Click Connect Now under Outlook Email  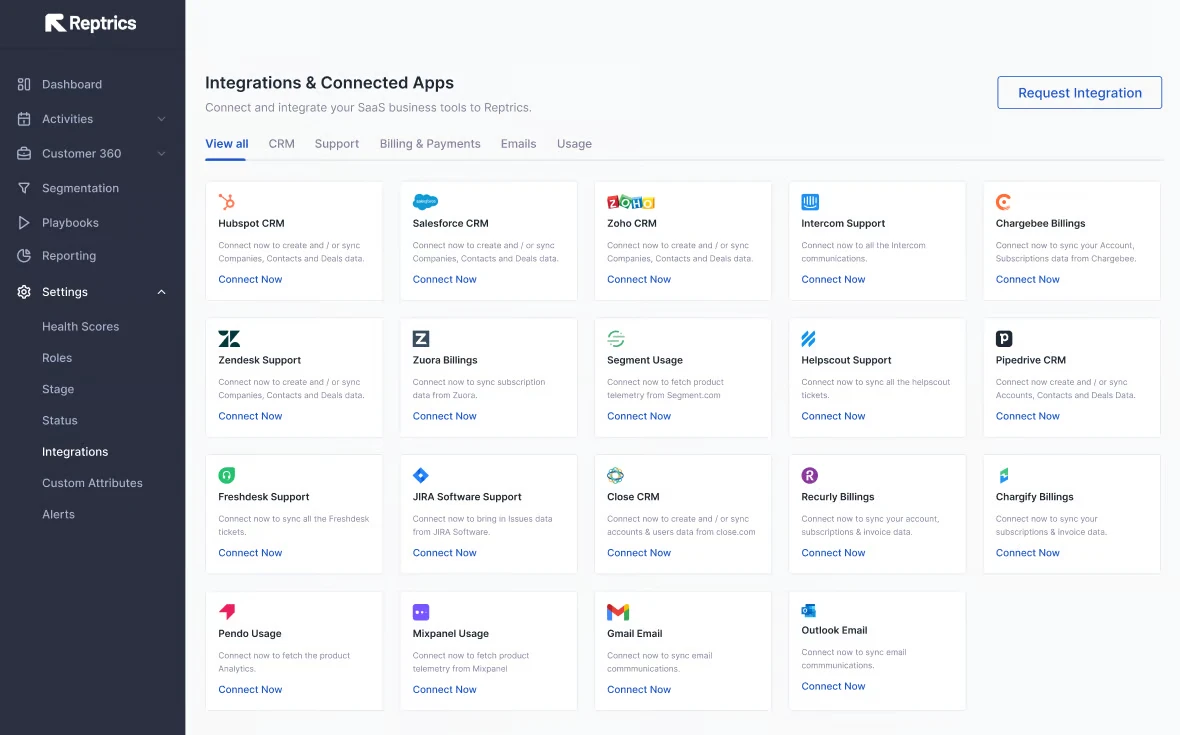click(x=833, y=687)
